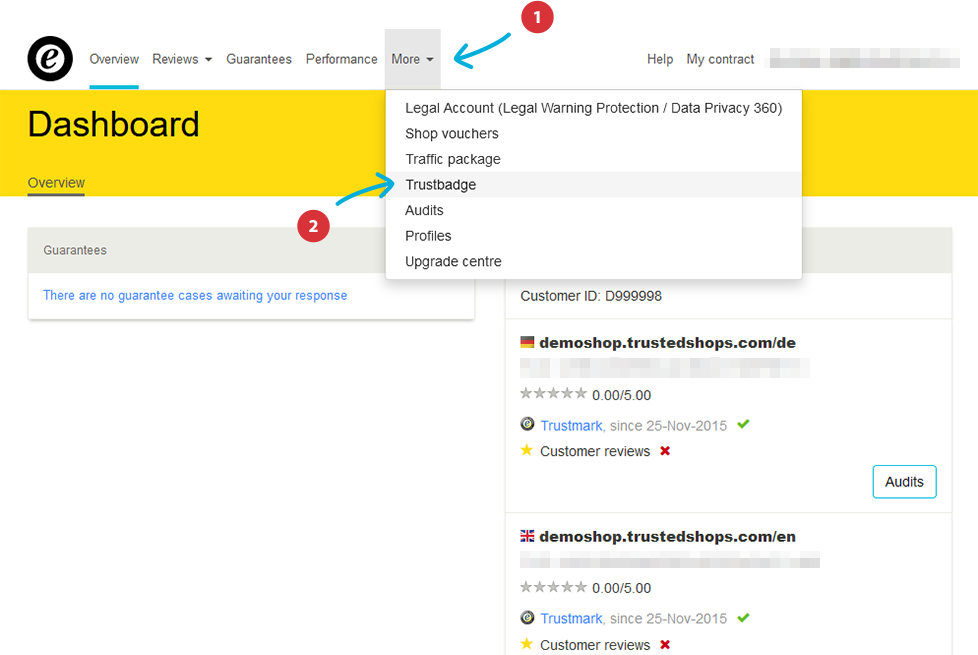Select the Overview sub-tab under Dashboard
This screenshot has height=655, width=978.
(56, 183)
